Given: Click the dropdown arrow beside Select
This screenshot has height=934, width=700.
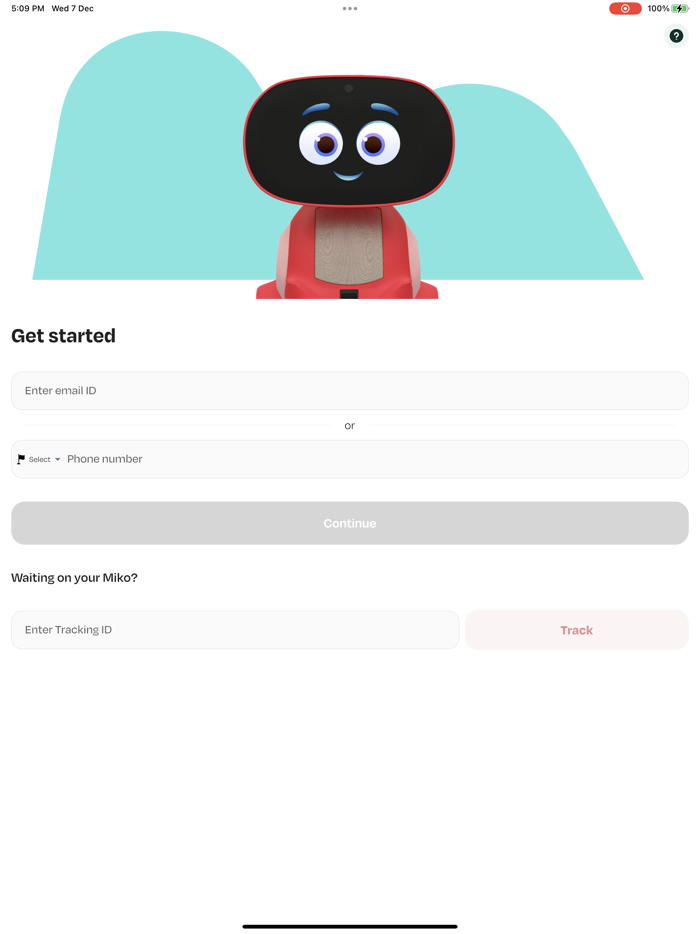Looking at the screenshot, I should [58, 459].
